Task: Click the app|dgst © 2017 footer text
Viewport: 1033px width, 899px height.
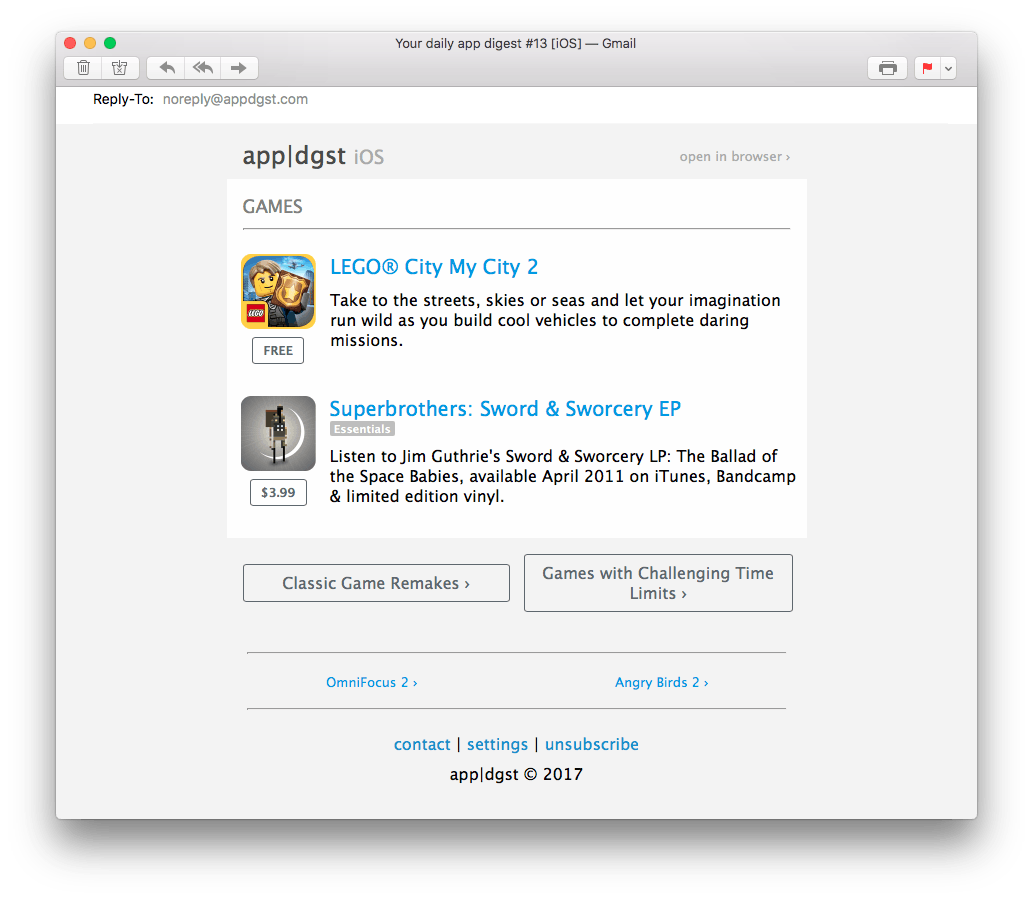Action: (x=516, y=774)
